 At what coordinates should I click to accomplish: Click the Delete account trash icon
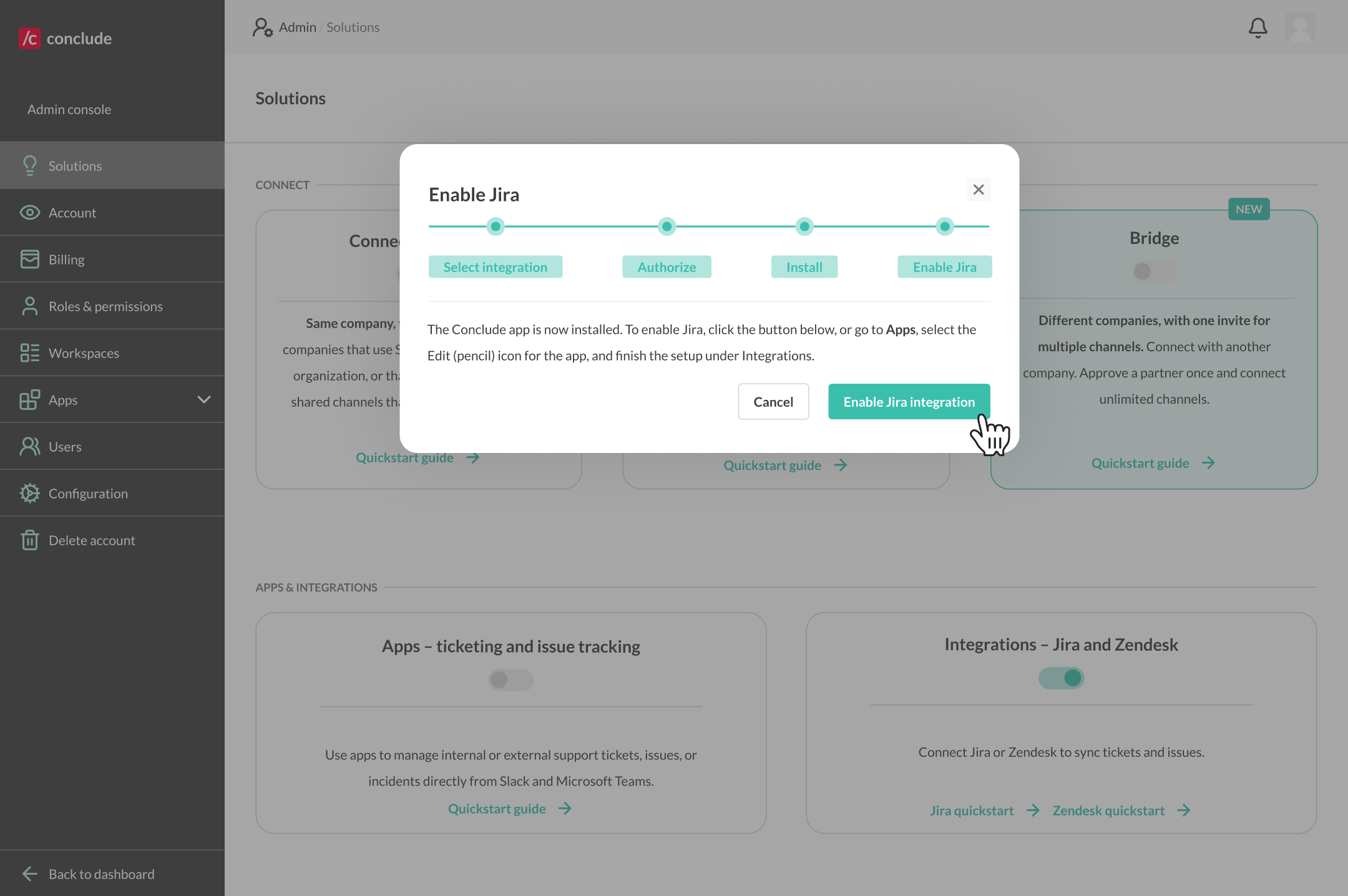(29, 540)
